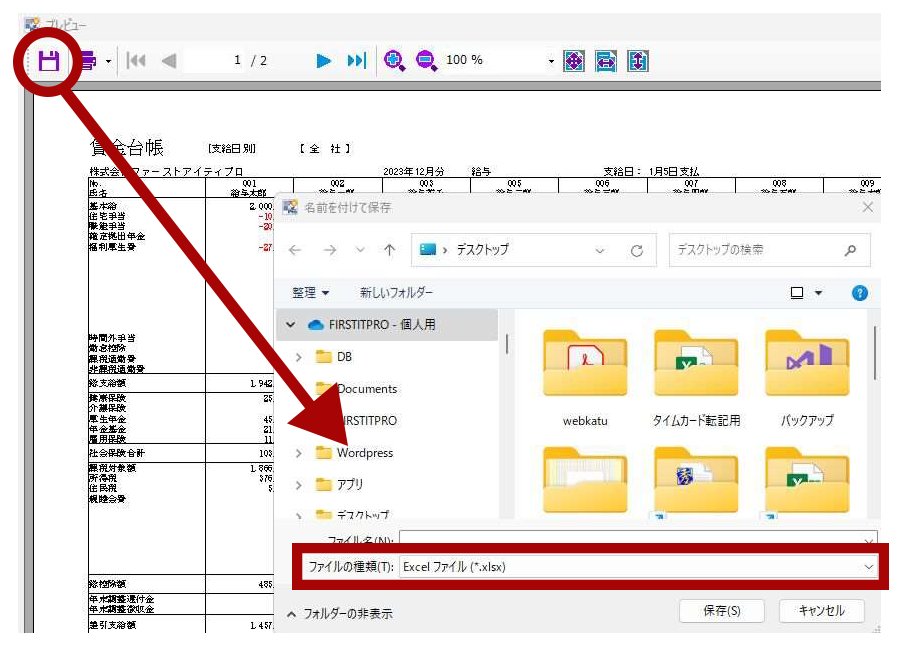Click the zoom in magnifier icon
Image resolution: width=900 pixels, height=647 pixels.
click(x=394, y=61)
